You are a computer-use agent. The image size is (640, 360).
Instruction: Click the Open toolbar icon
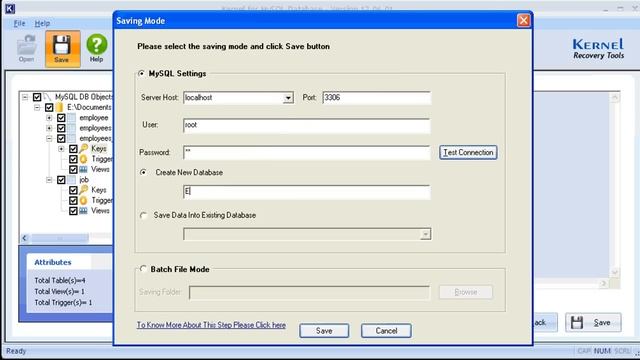pos(27,48)
